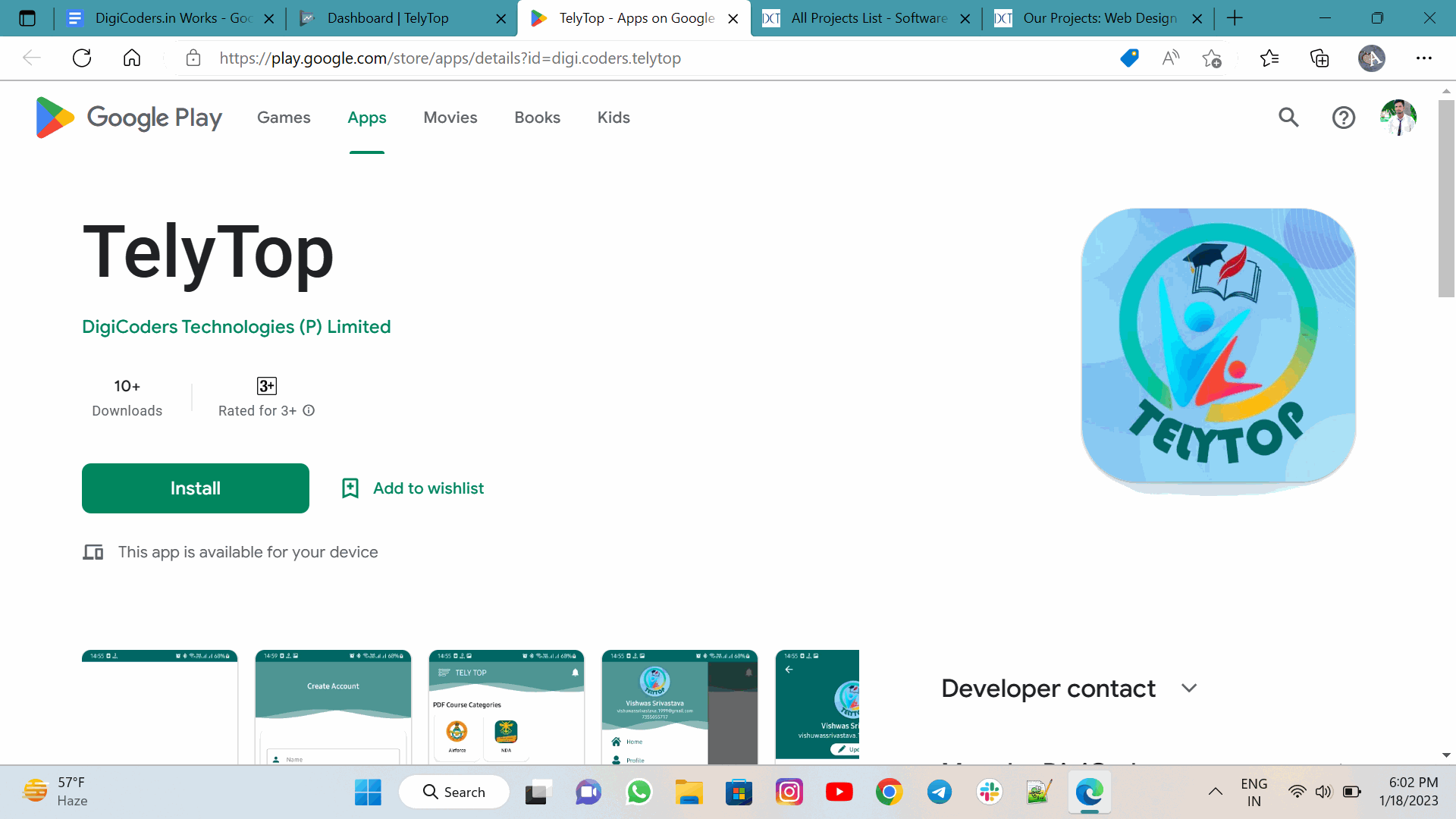Open YouTube from the taskbar

tap(839, 792)
